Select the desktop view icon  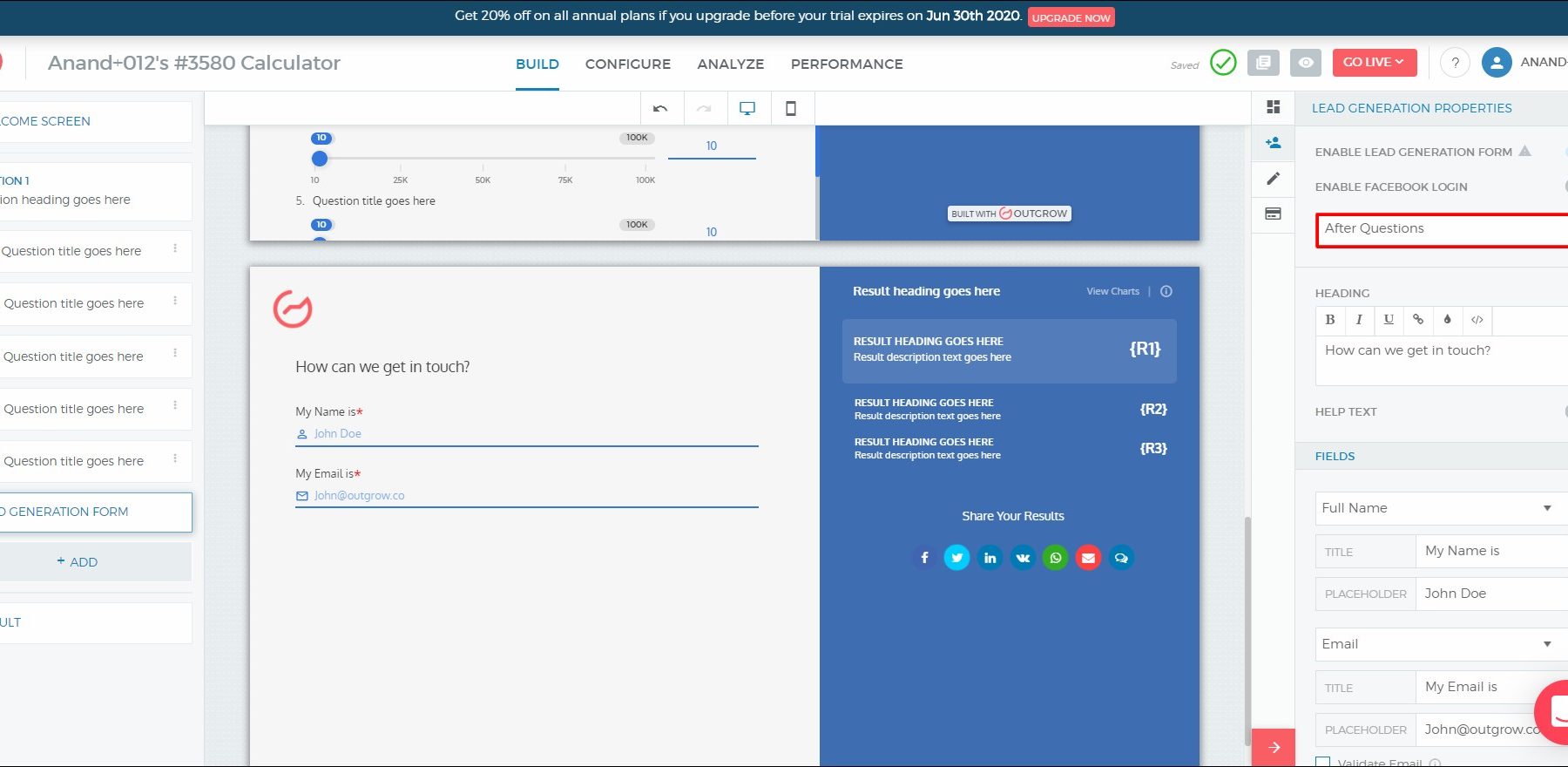pyautogui.click(x=747, y=109)
